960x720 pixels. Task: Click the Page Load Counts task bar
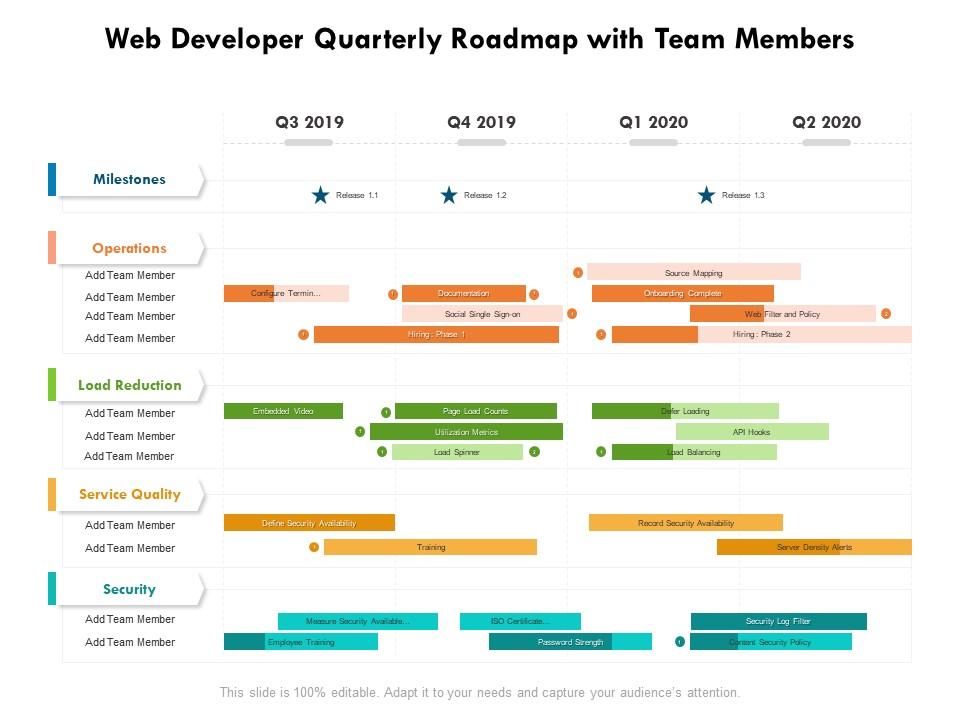pos(476,411)
